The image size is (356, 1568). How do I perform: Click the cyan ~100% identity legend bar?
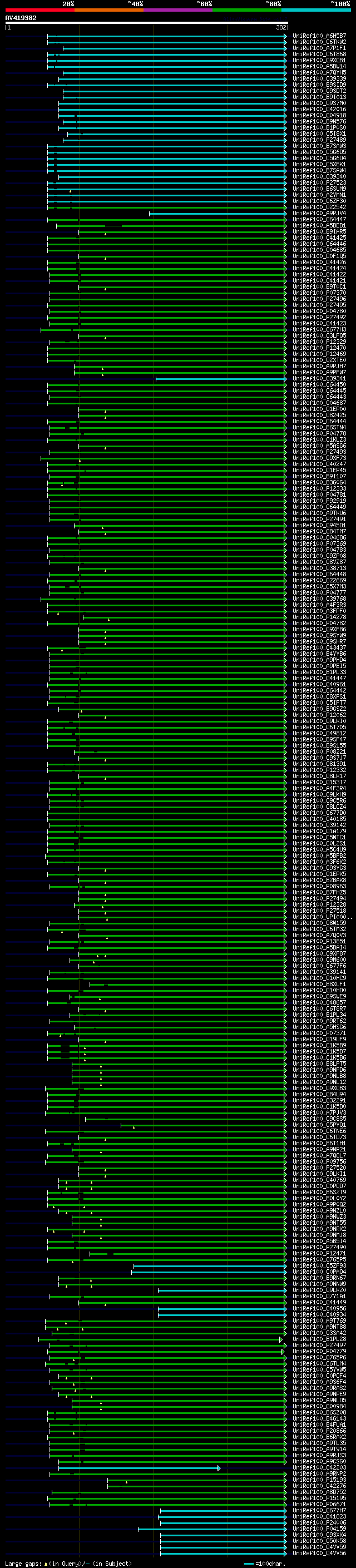[x=316, y=10]
